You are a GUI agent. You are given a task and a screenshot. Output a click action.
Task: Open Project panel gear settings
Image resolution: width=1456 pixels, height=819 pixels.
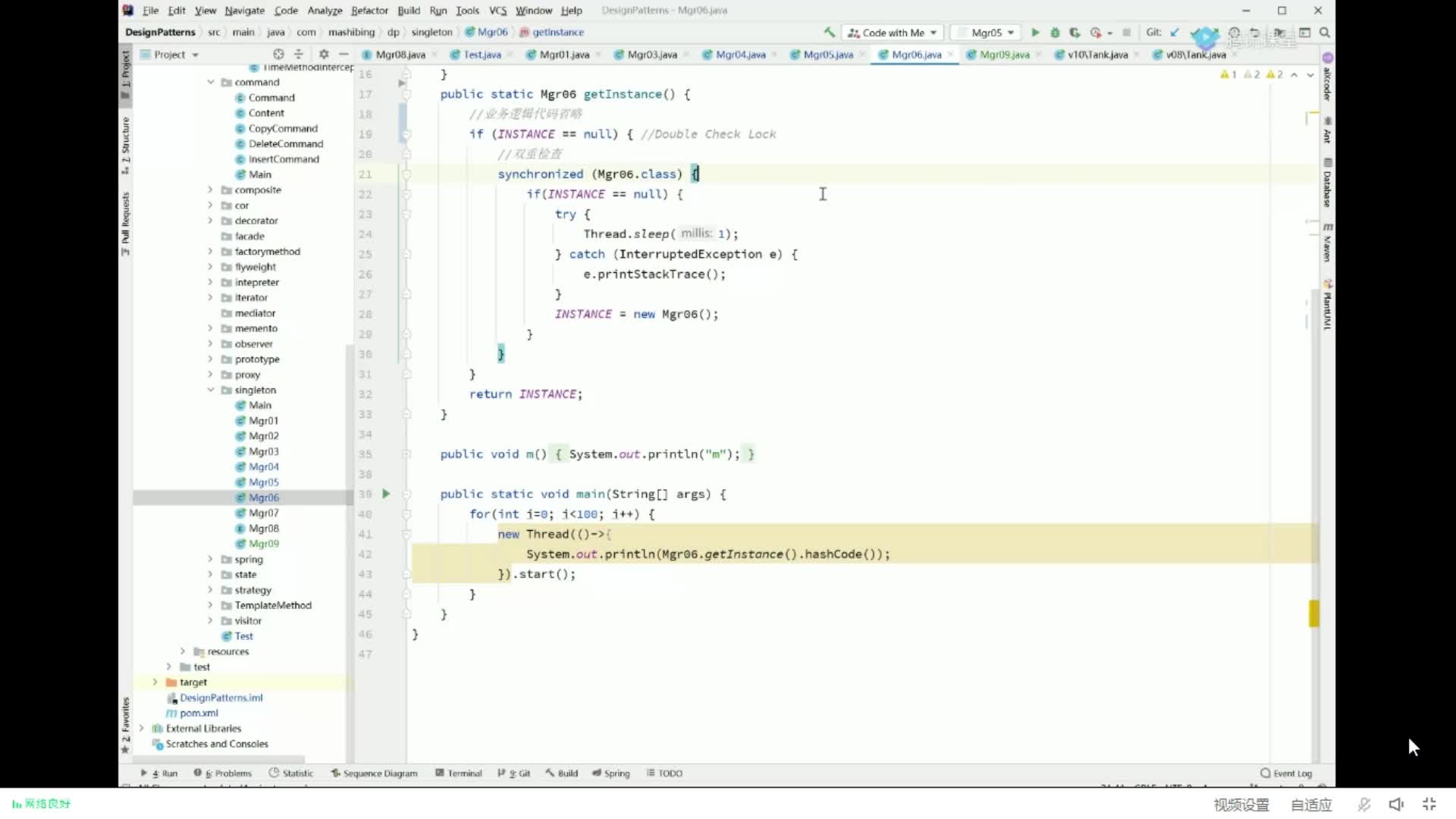coord(324,54)
